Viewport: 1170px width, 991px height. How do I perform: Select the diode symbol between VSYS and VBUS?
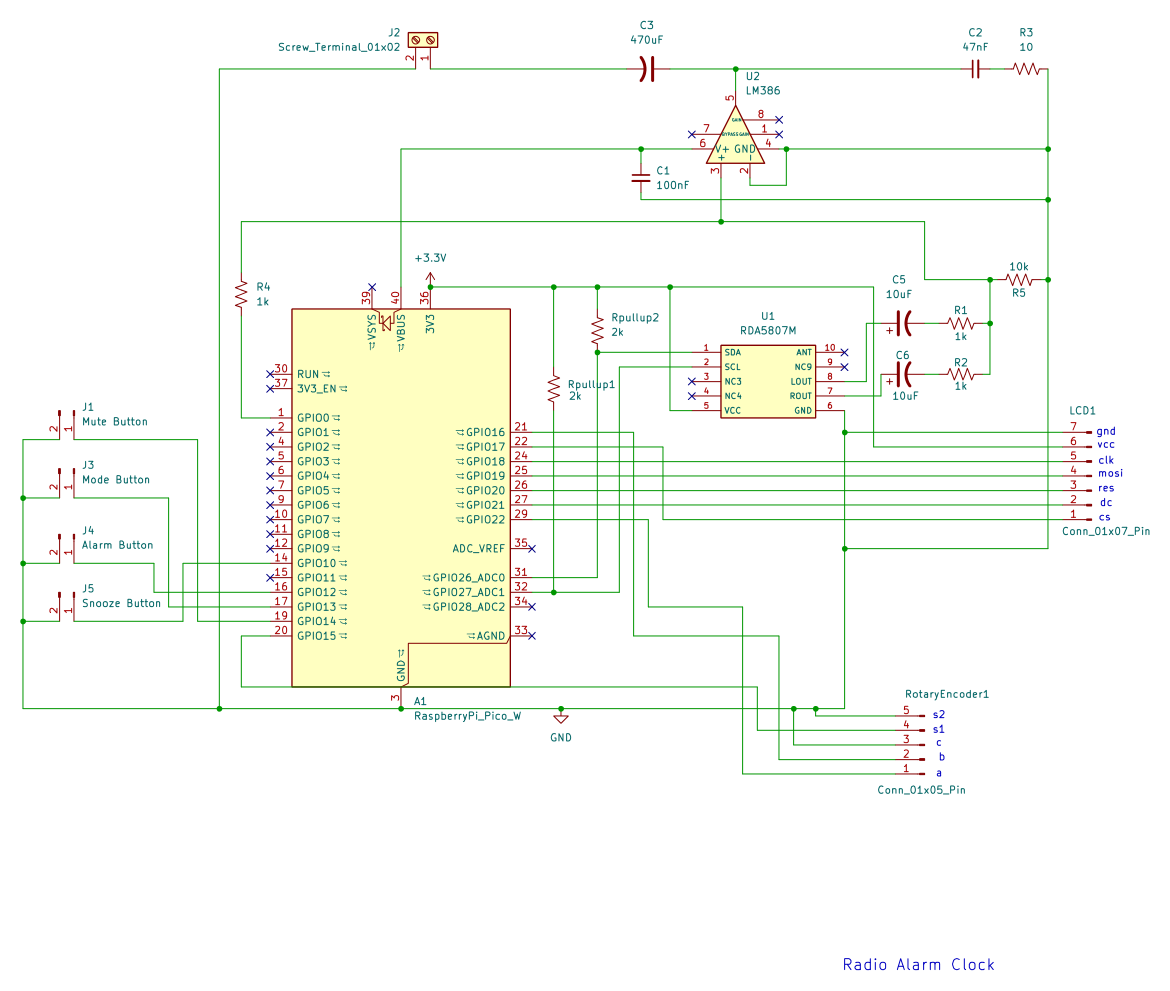pyautogui.click(x=386, y=322)
